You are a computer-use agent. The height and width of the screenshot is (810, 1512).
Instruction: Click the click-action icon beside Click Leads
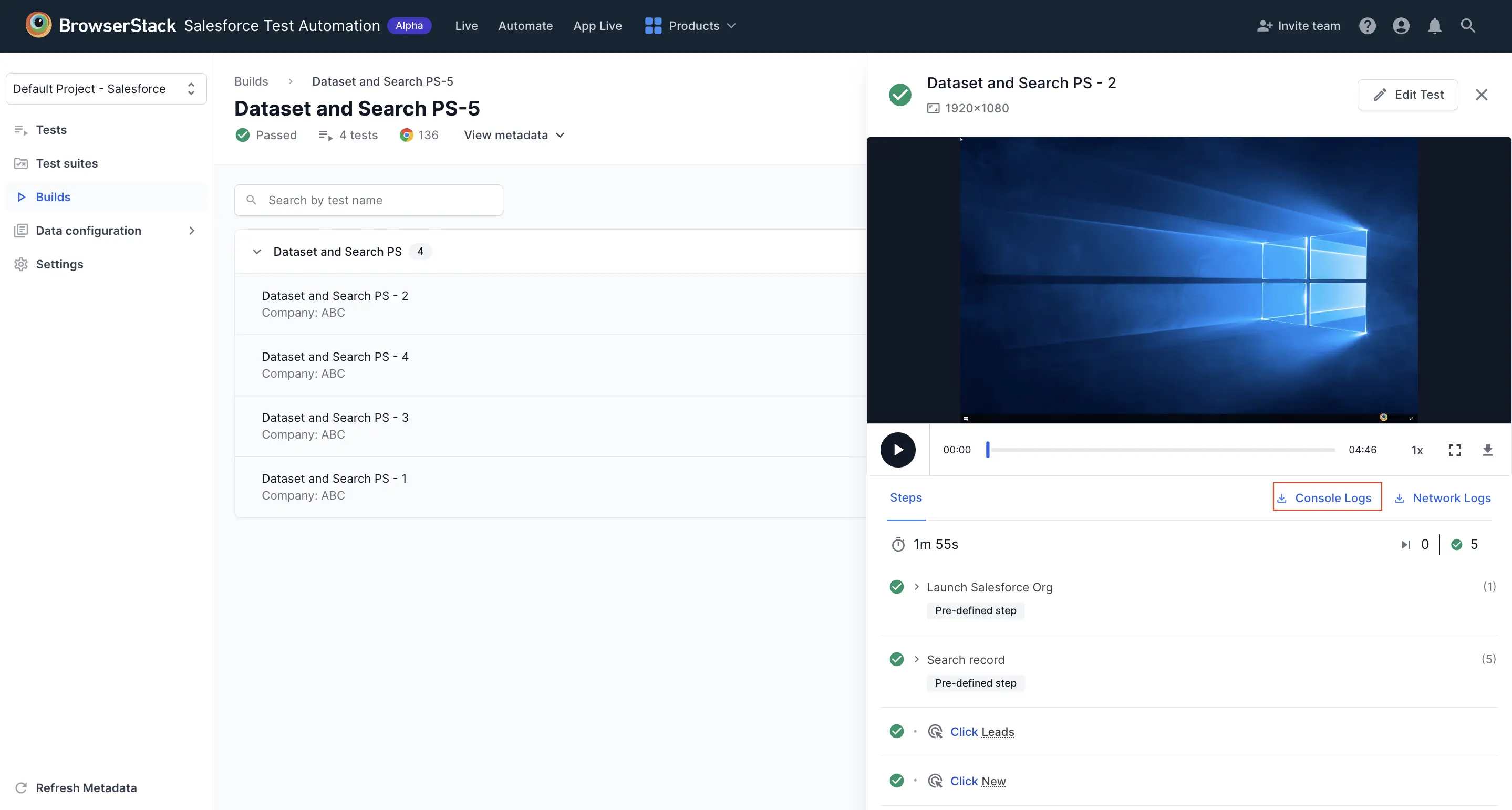point(935,731)
